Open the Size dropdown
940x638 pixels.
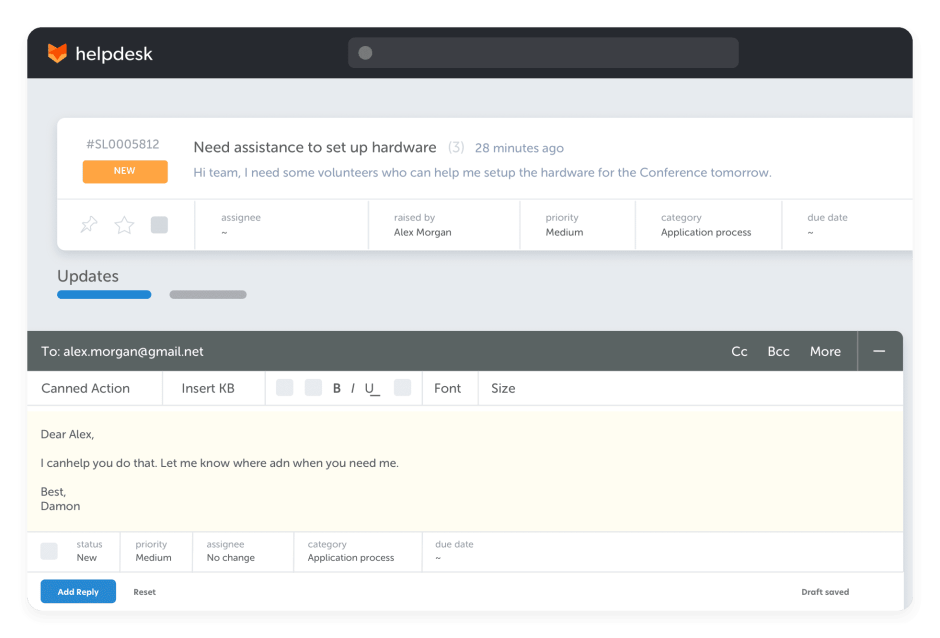pos(503,389)
